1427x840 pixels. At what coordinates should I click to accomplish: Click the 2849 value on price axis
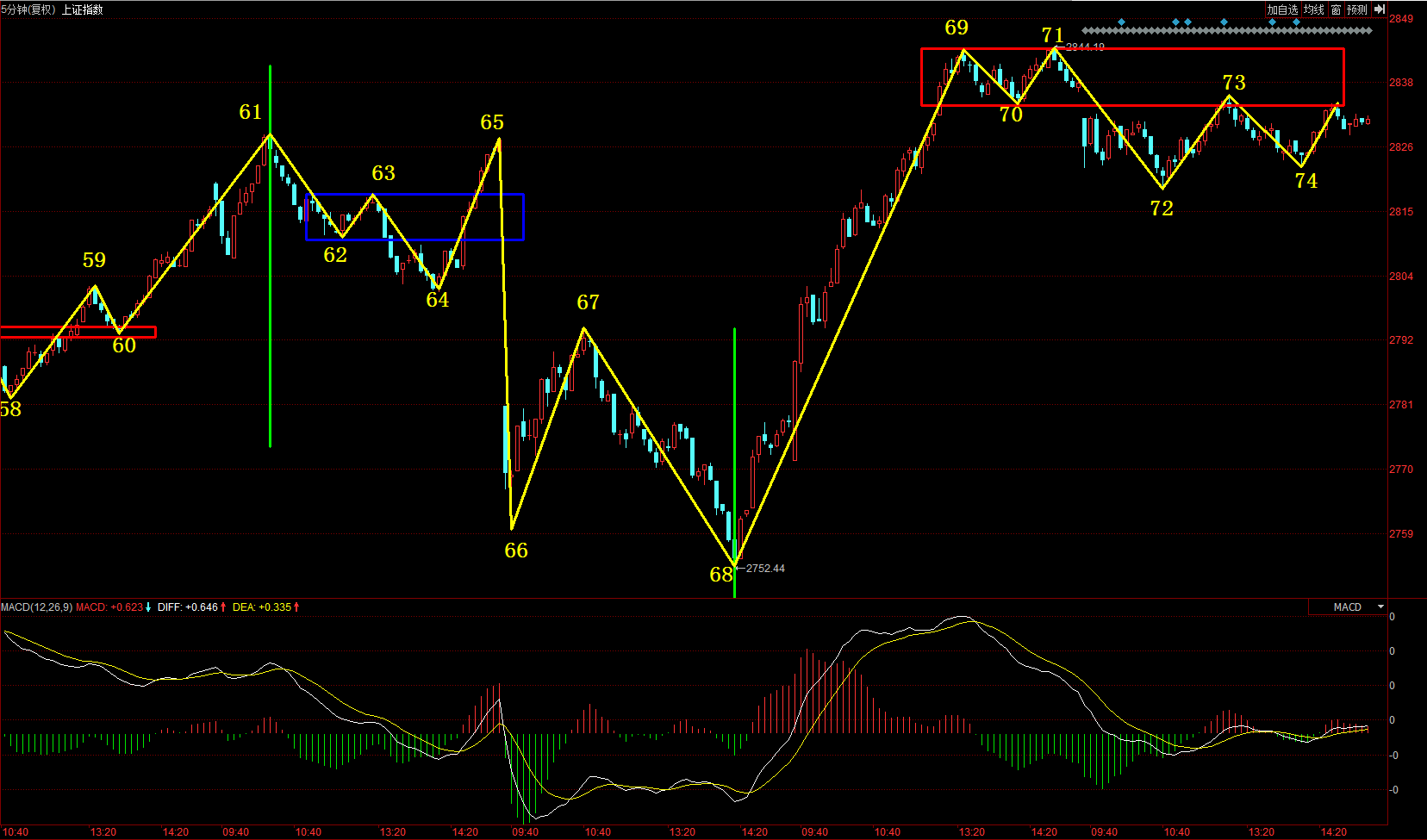(1401, 19)
